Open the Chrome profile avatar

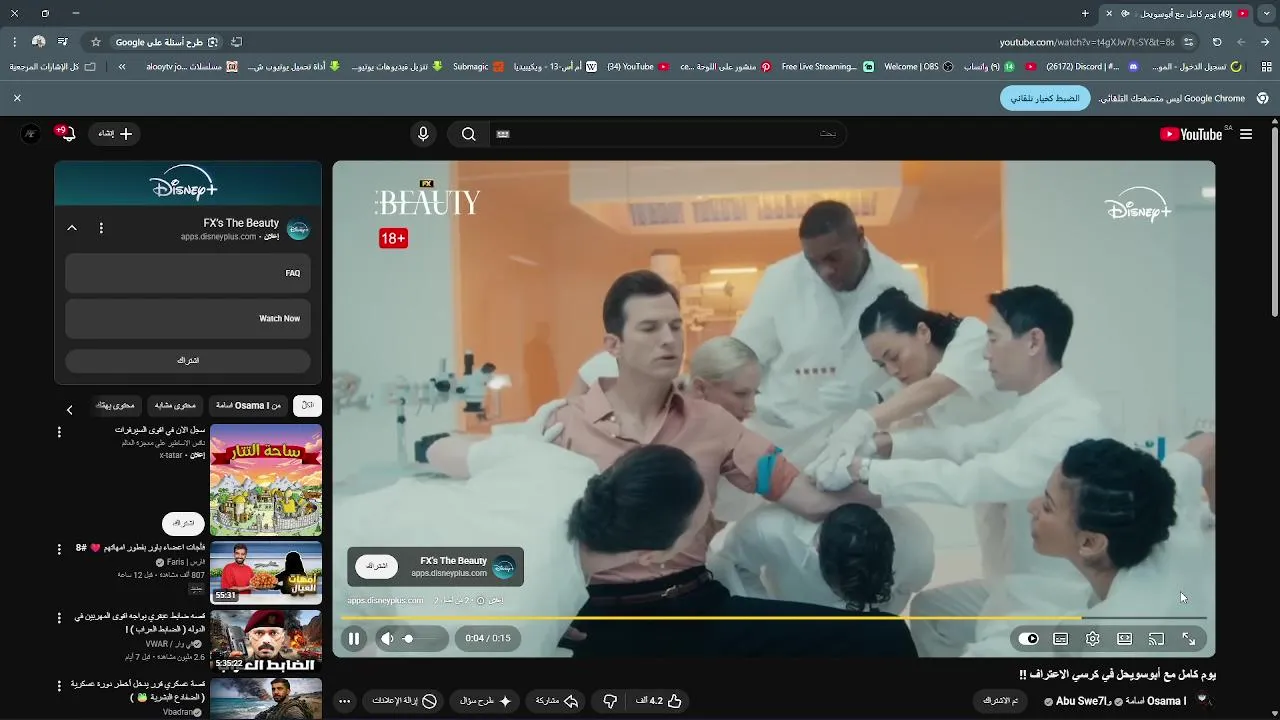(x=39, y=42)
